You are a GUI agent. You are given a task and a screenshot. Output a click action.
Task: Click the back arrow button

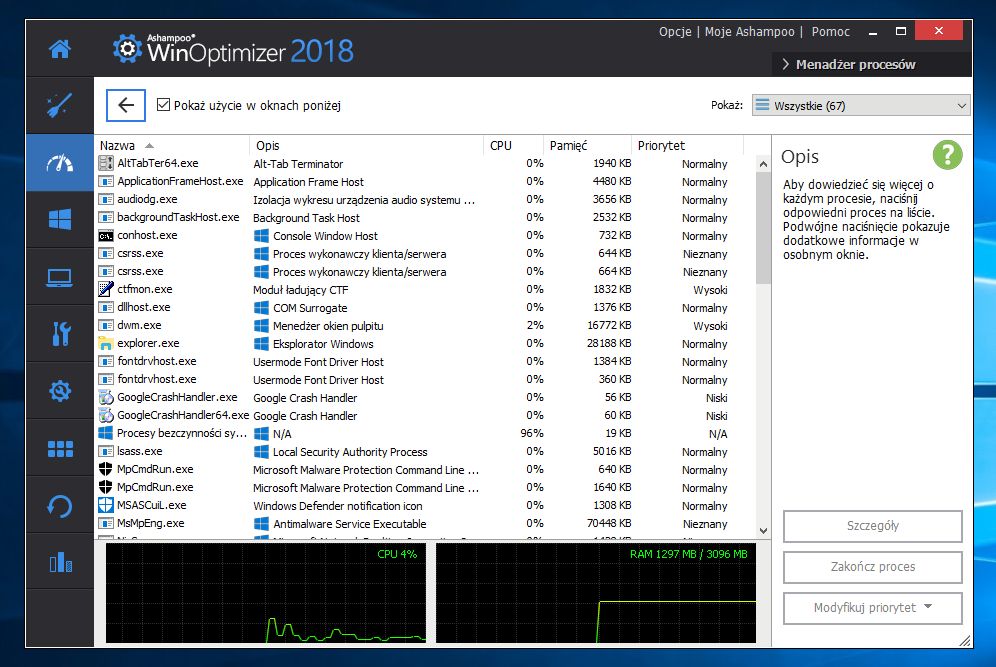tap(126, 105)
